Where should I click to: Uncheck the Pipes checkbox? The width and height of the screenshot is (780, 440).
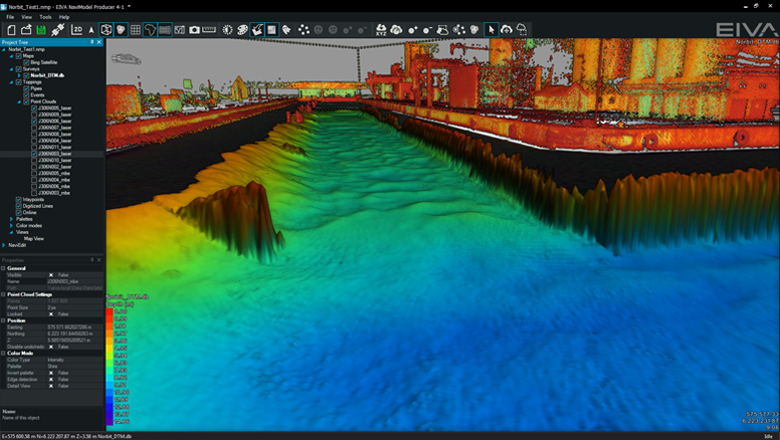pyautogui.click(x=26, y=88)
